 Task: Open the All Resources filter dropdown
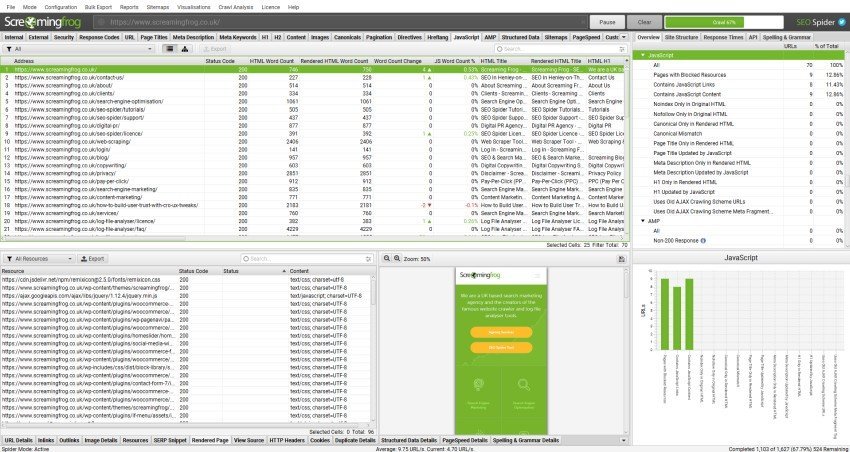[x=38, y=258]
